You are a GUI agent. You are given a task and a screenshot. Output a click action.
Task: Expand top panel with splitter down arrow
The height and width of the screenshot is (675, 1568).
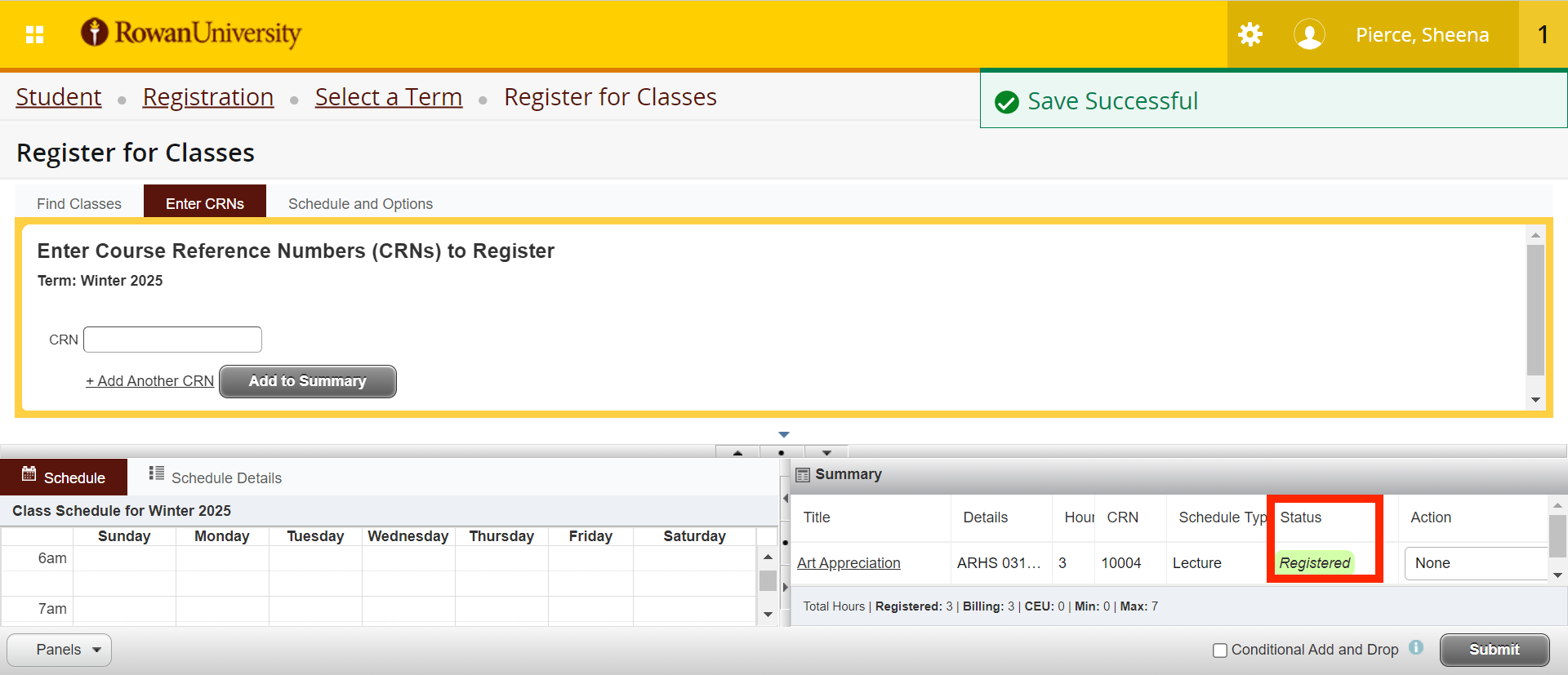[x=826, y=452]
